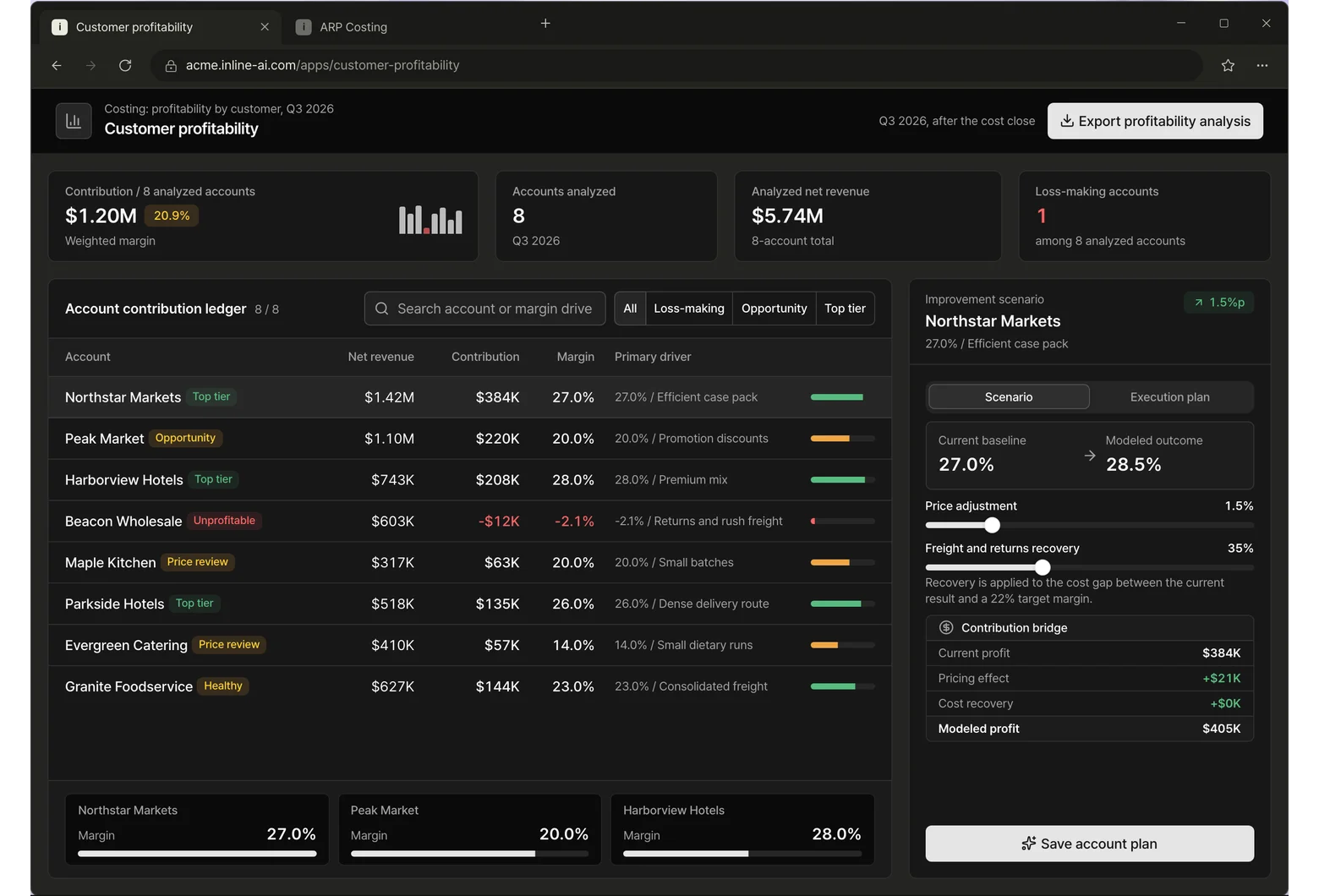This screenshot has width=1319, height=896.
Task: Maximize the browser window
Action: click(x=1223, y=23)
